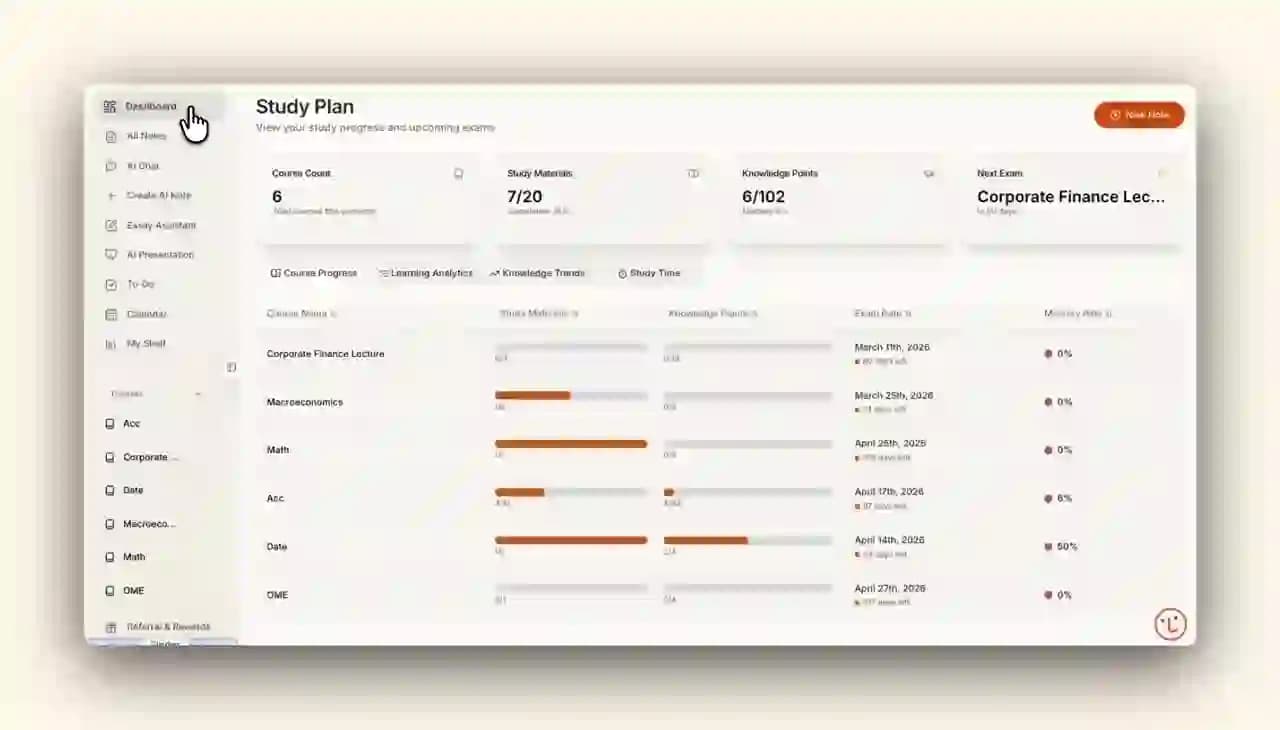Click the smiley assistant icon in the corner
Screen dimensions: 1280x730
pyautogui.click(x=1170, y=624)
